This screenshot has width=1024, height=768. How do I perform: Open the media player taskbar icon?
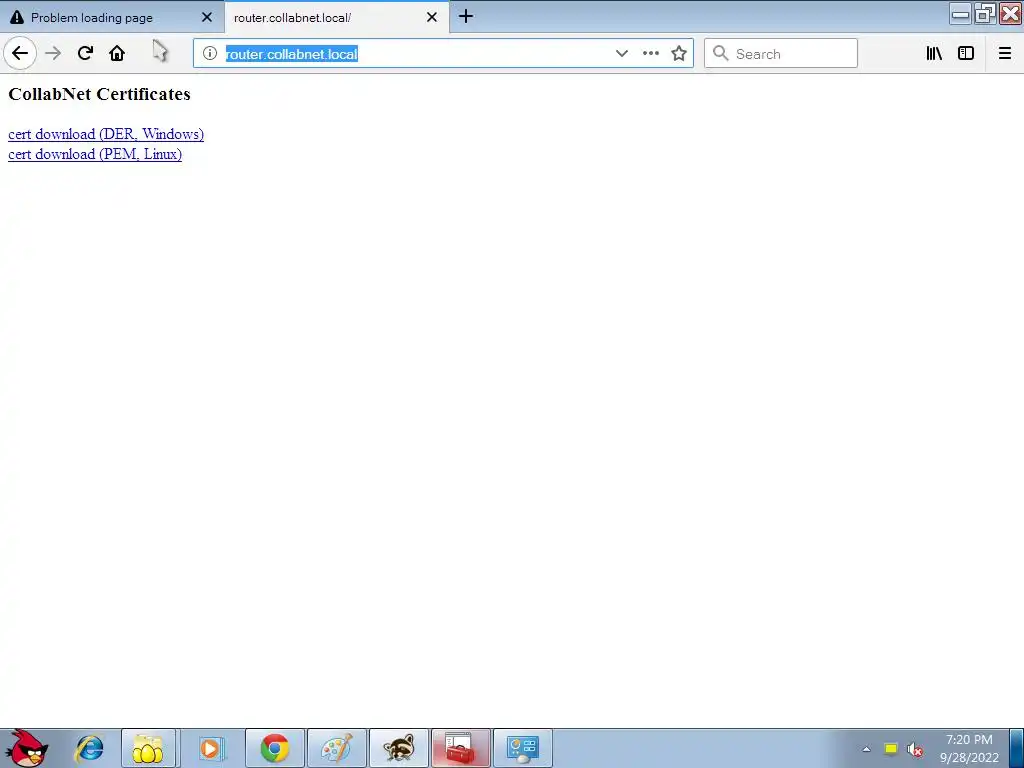(210, 748)
